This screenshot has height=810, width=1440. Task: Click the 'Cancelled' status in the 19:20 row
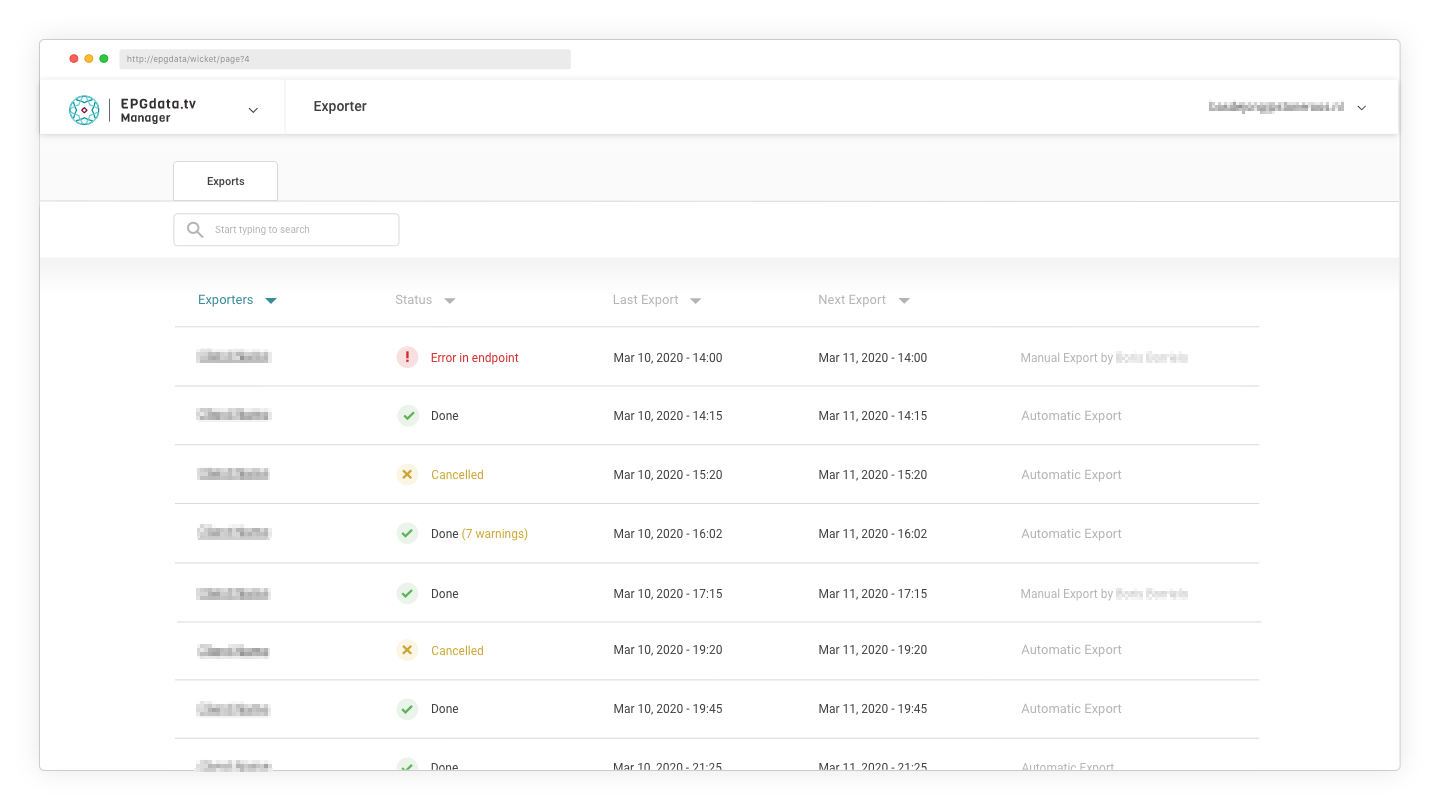pos(457,651)
